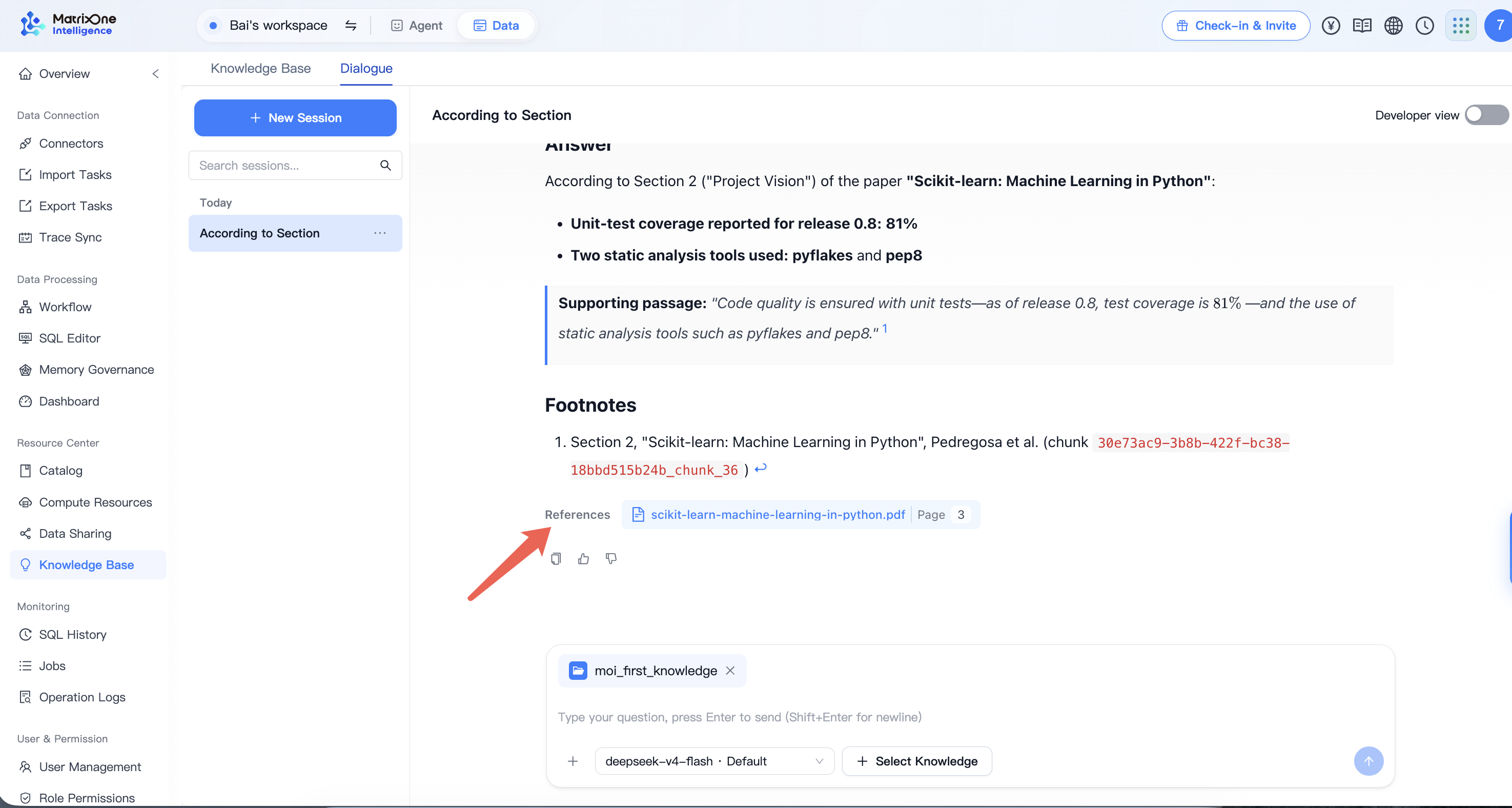Click the moi_first_knowledge folder icon
The image size is (1512, 808).
coord(578,670)
